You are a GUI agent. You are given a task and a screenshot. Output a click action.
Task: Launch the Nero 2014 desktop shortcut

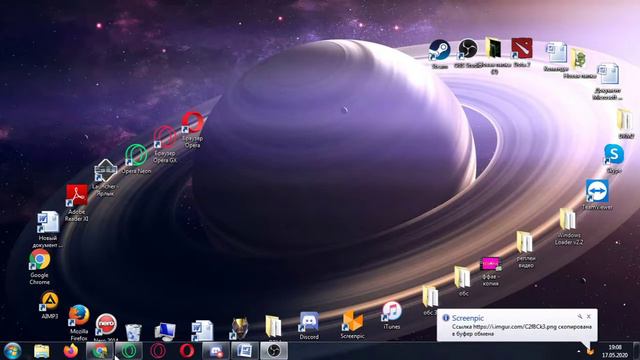click(106, 325)
